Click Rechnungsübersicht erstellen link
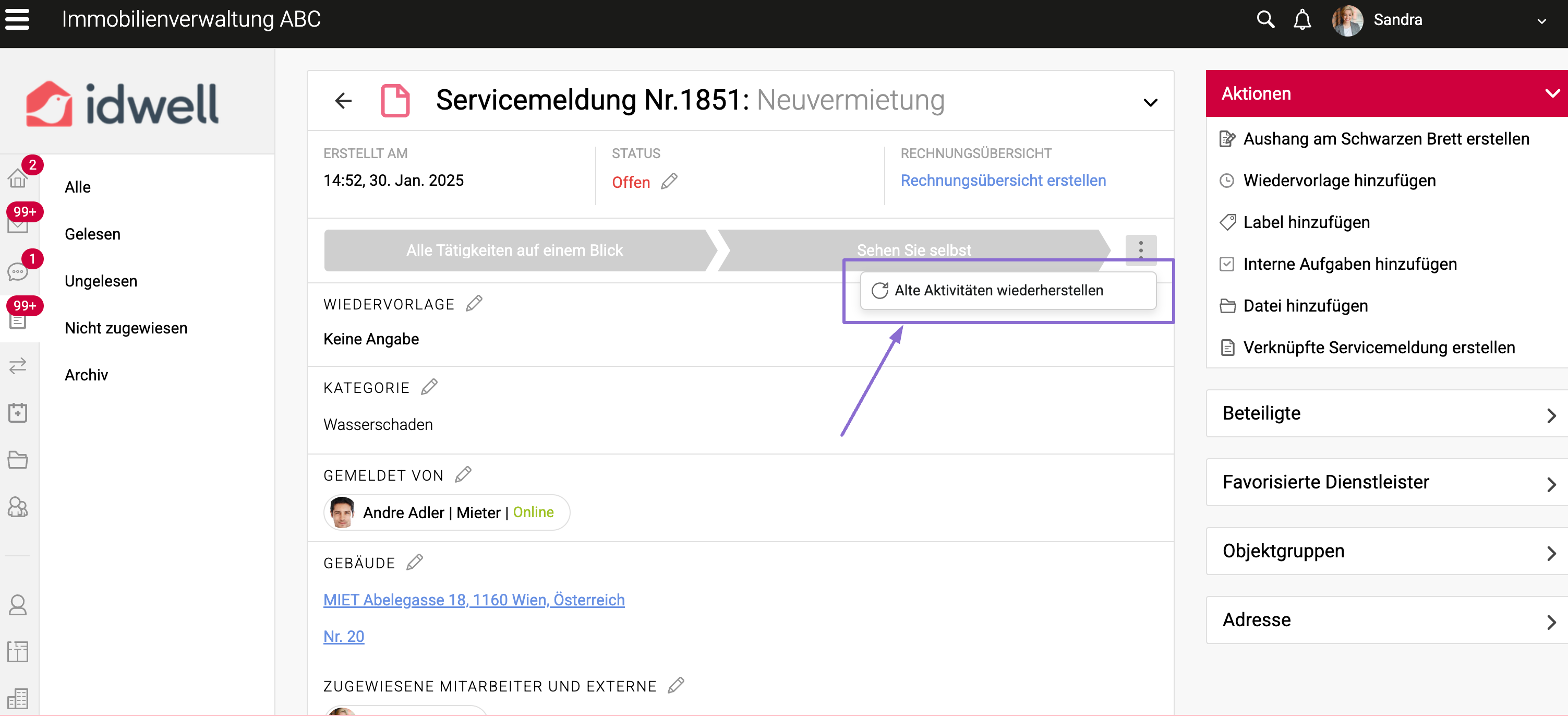 [x=1003, y=180]
